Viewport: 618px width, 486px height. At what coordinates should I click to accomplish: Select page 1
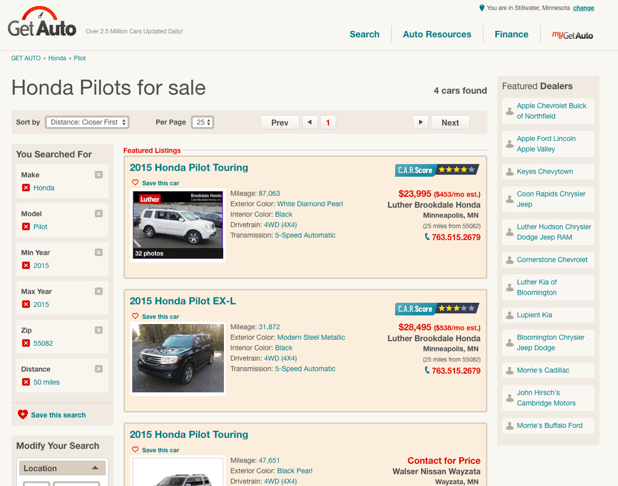[x=328, y=123]
